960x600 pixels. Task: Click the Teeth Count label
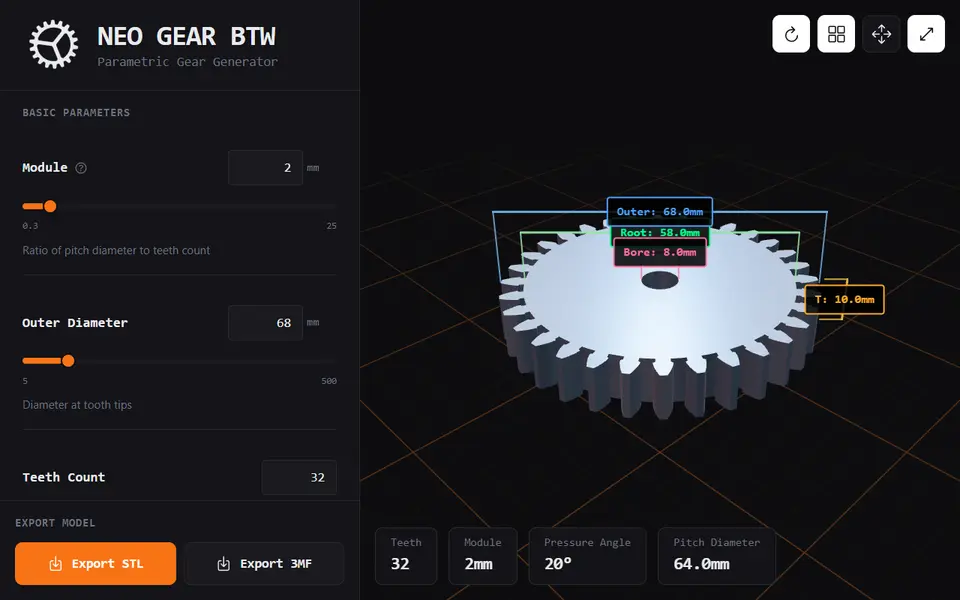64,478
